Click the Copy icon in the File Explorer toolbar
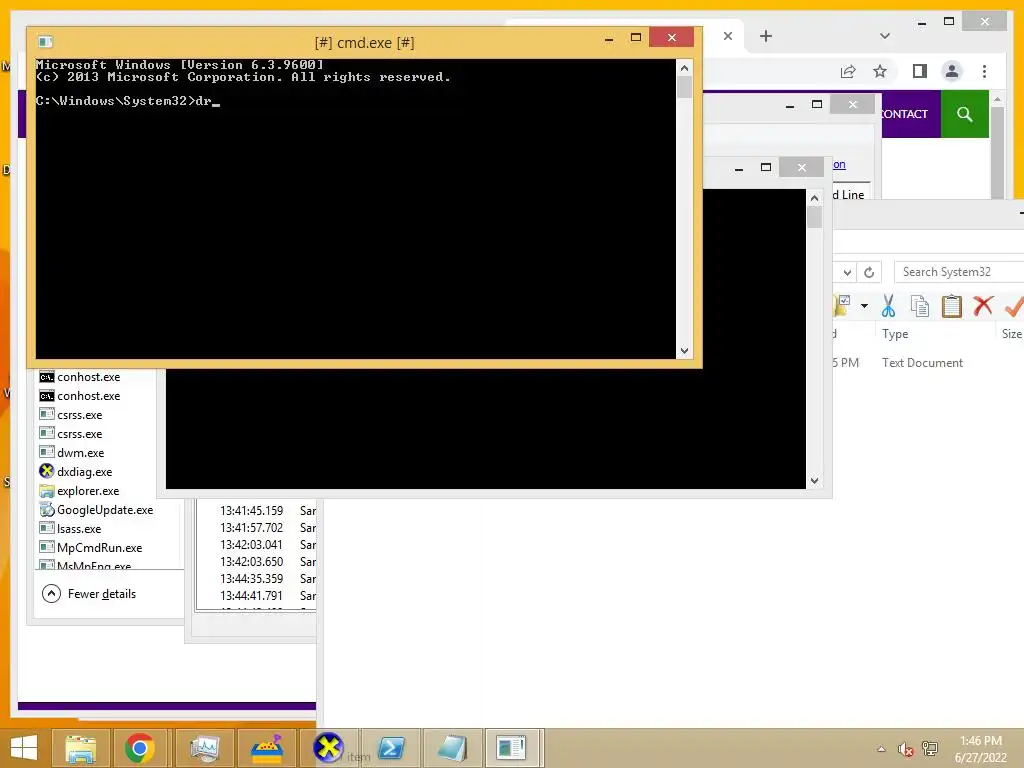Viewport: 1024px width, 768px height. (x=920, y=306)
